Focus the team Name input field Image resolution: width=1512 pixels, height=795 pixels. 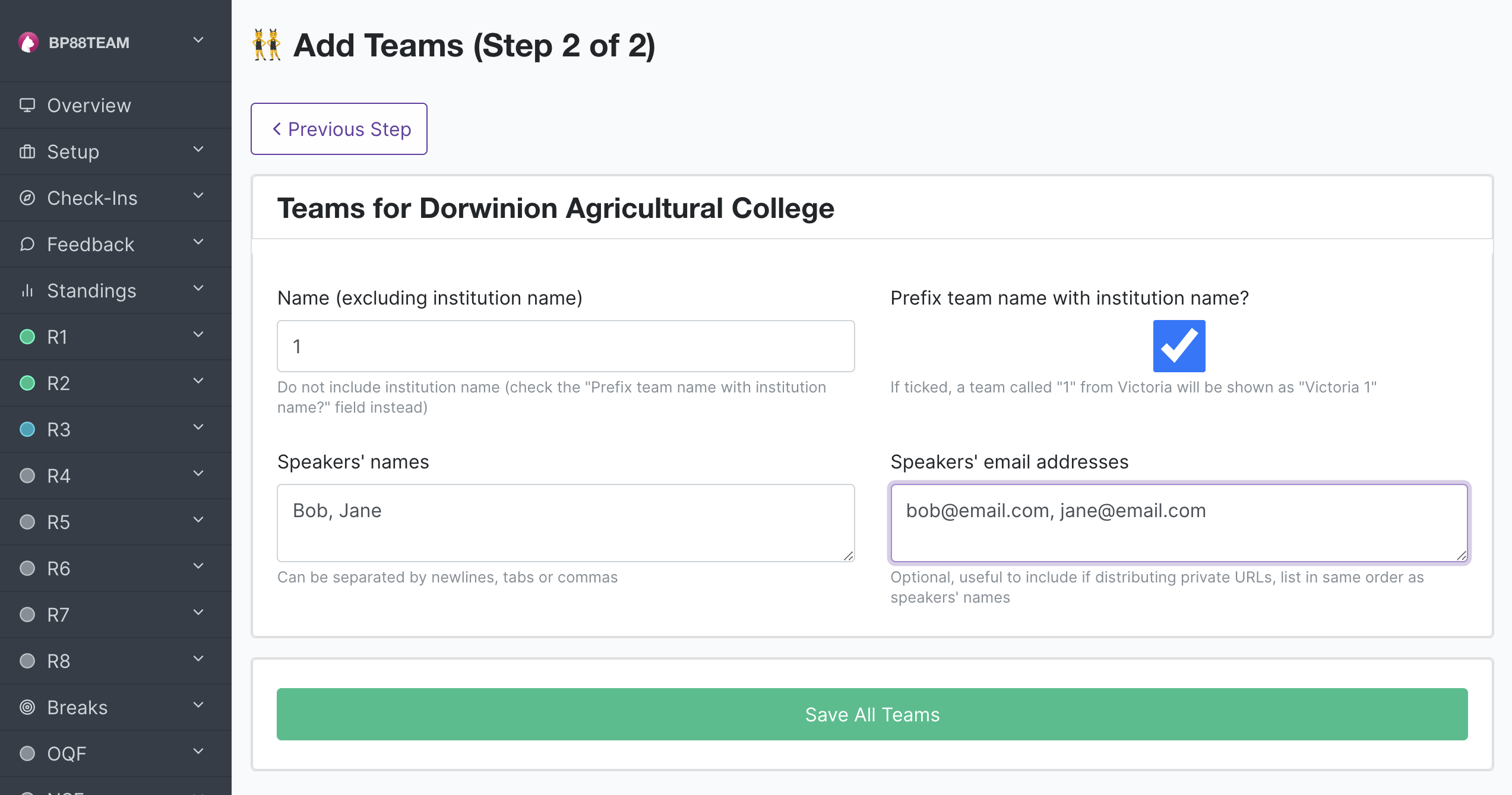[x=565, y=346]
